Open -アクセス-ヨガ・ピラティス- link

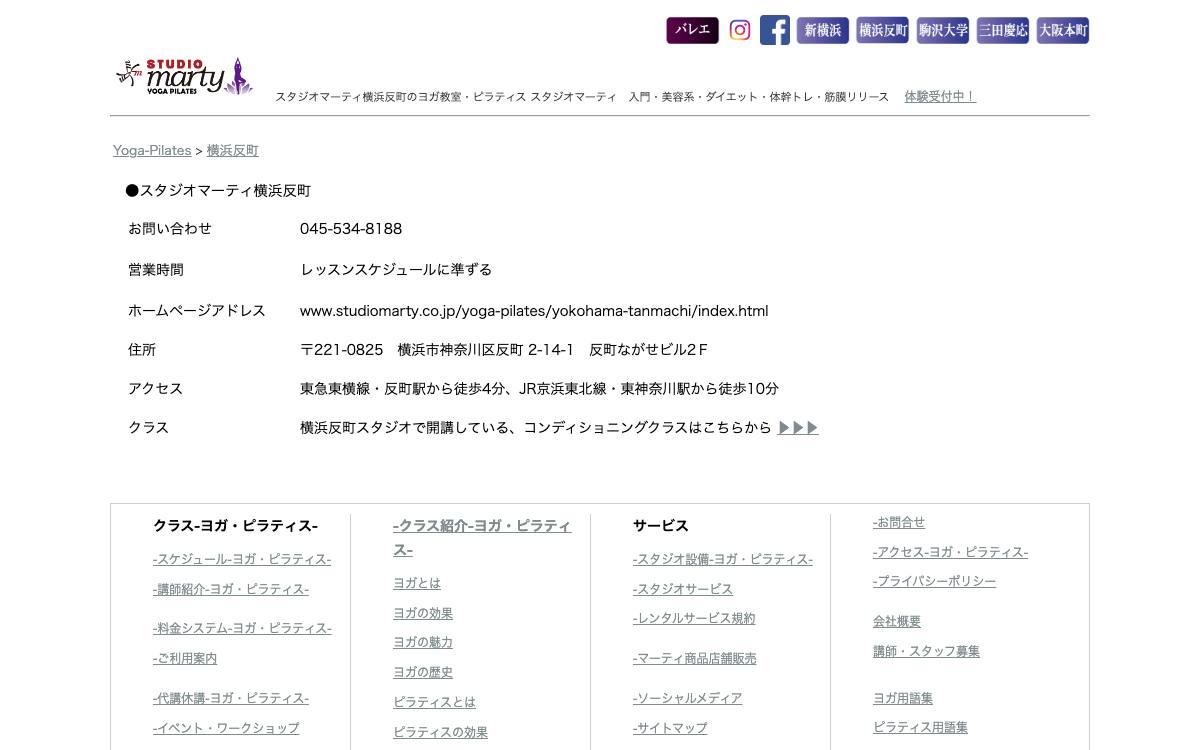coord(951,553)
